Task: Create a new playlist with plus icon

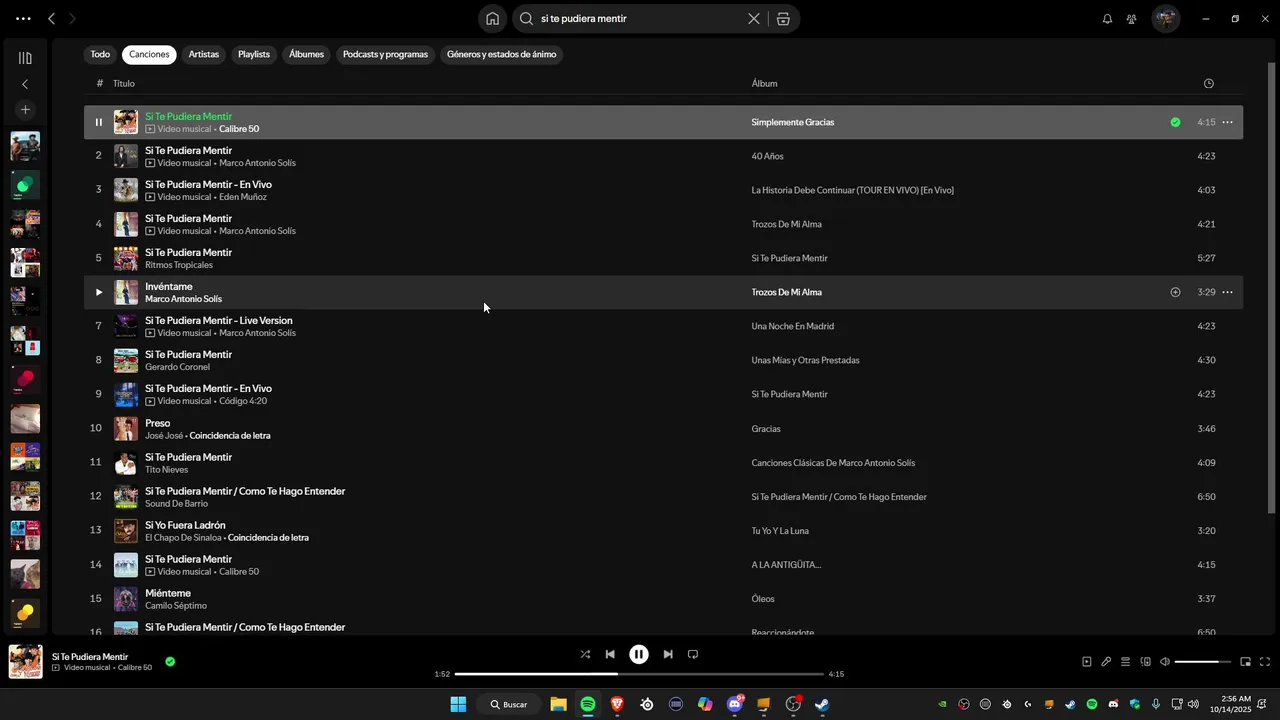Action: (25, 110)
